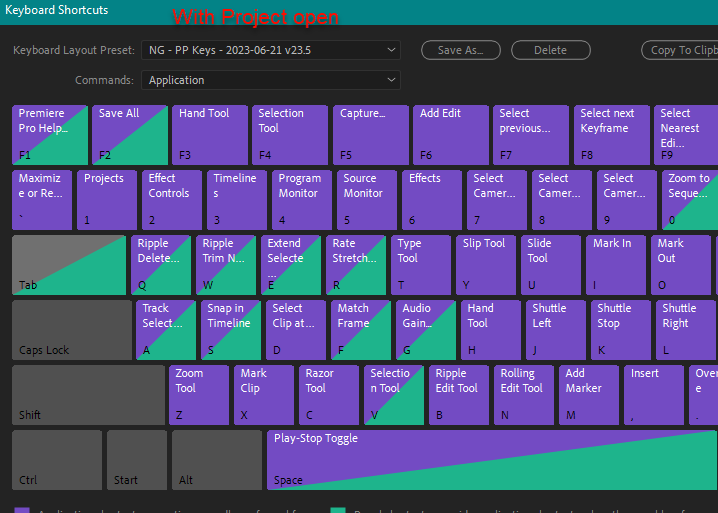Click the 3 key Timelines
The height and width of the screenshot is (513, 718).
pyautogui.click(x=237, y=200)
